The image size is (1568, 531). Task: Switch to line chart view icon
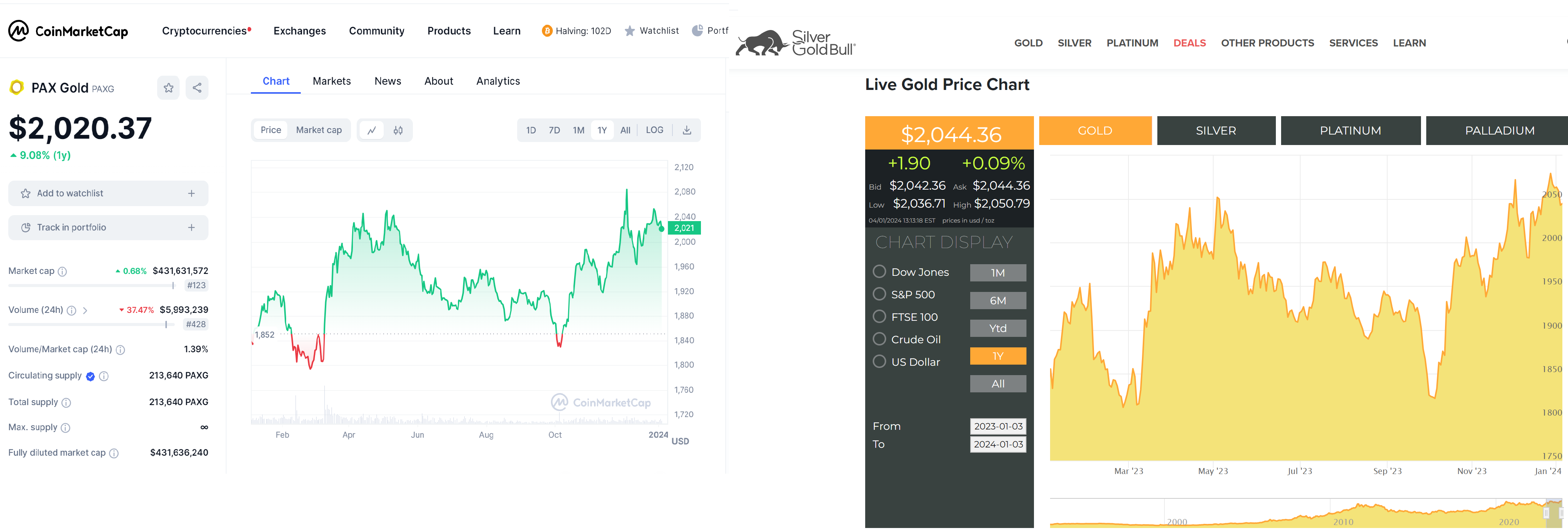point(371,130)
